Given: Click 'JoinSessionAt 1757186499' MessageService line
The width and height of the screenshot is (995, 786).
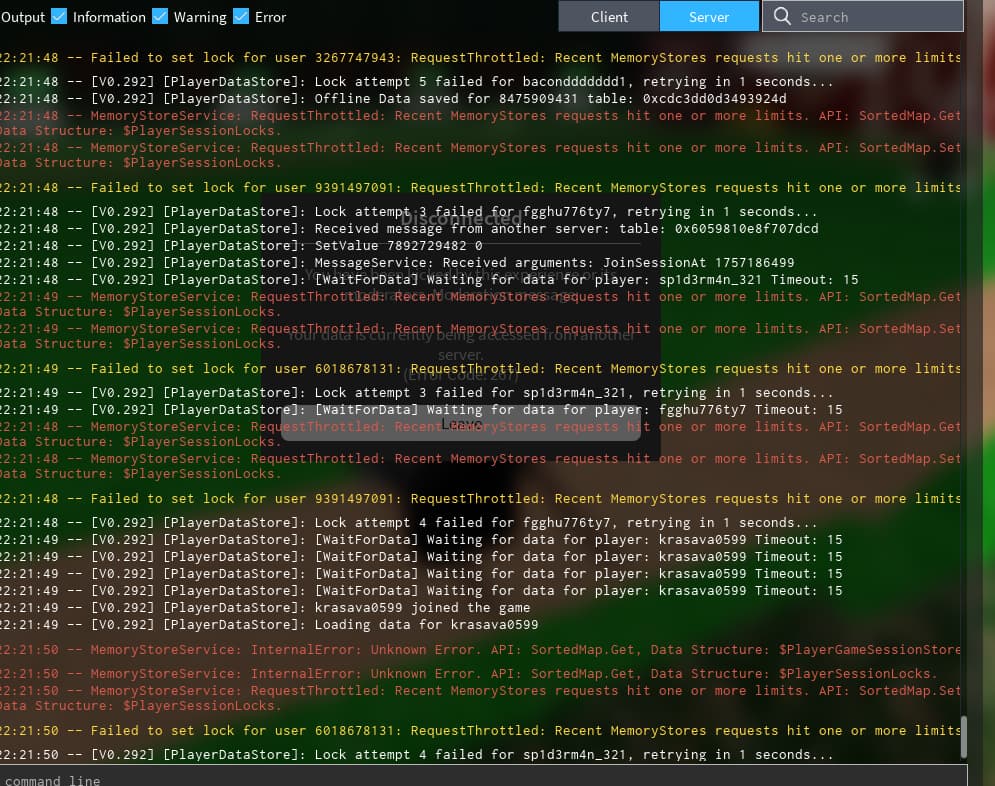Looking at the screenshot, I should point(397,263).
